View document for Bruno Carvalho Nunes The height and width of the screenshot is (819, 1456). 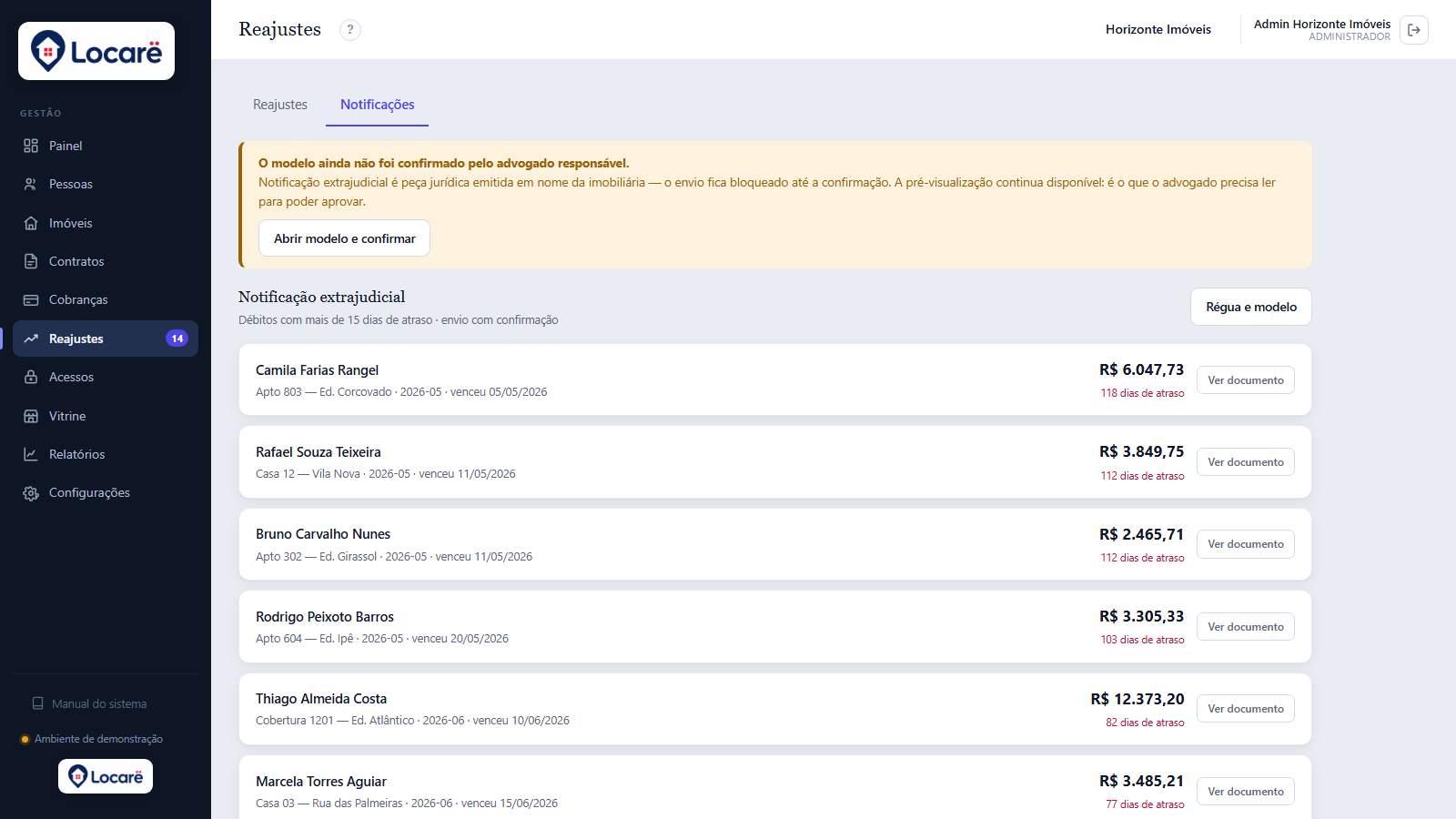(1246, 544)
